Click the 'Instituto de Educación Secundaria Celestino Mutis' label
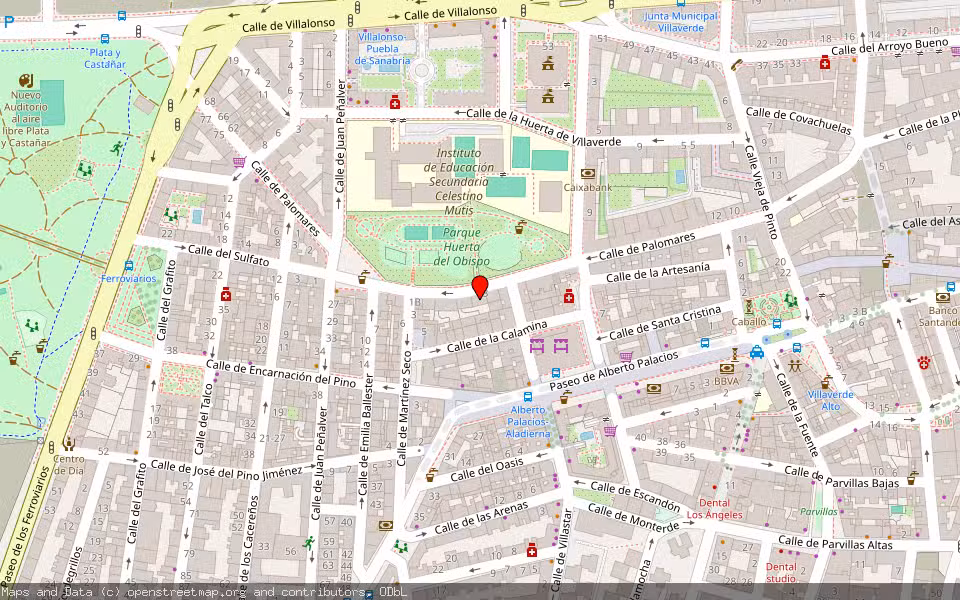Viewport: 960px width, 600px height. [459, 181]
